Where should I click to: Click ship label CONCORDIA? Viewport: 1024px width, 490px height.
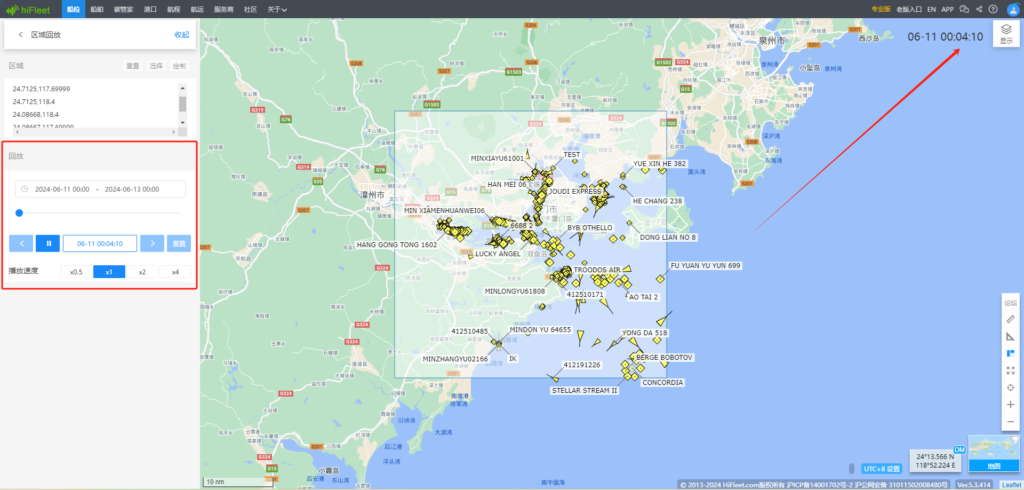coord(663,382)
